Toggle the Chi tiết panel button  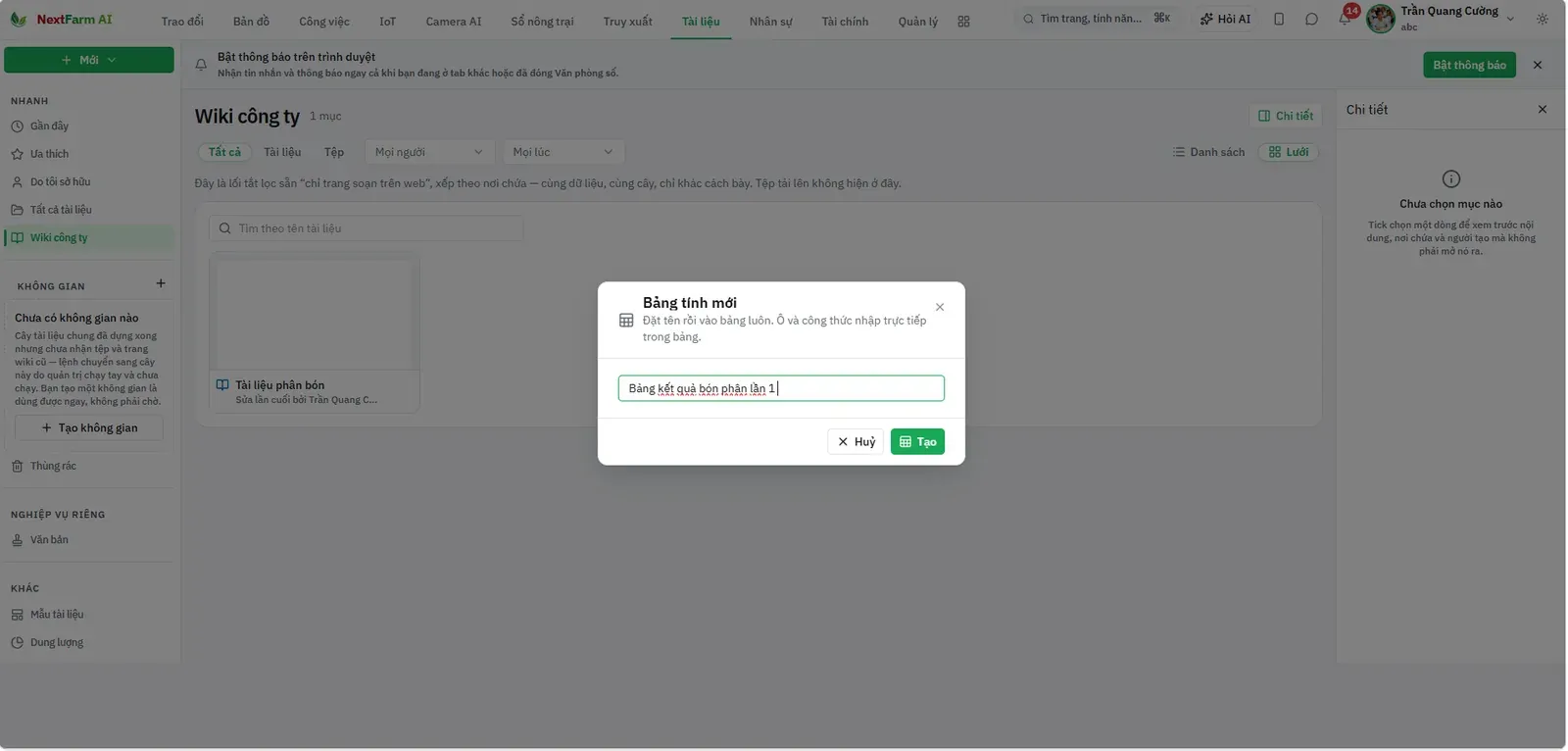1286,116
